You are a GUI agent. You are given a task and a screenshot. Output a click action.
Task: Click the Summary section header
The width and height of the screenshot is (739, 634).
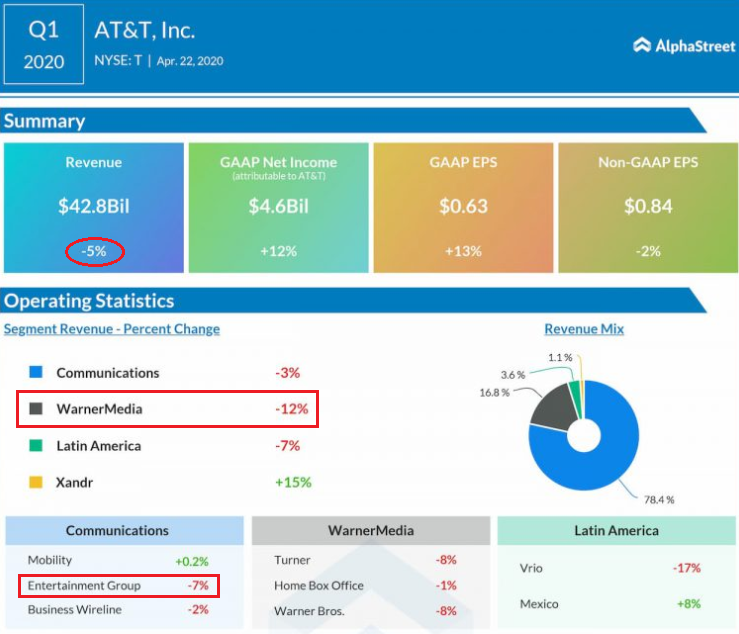[353, 121]
